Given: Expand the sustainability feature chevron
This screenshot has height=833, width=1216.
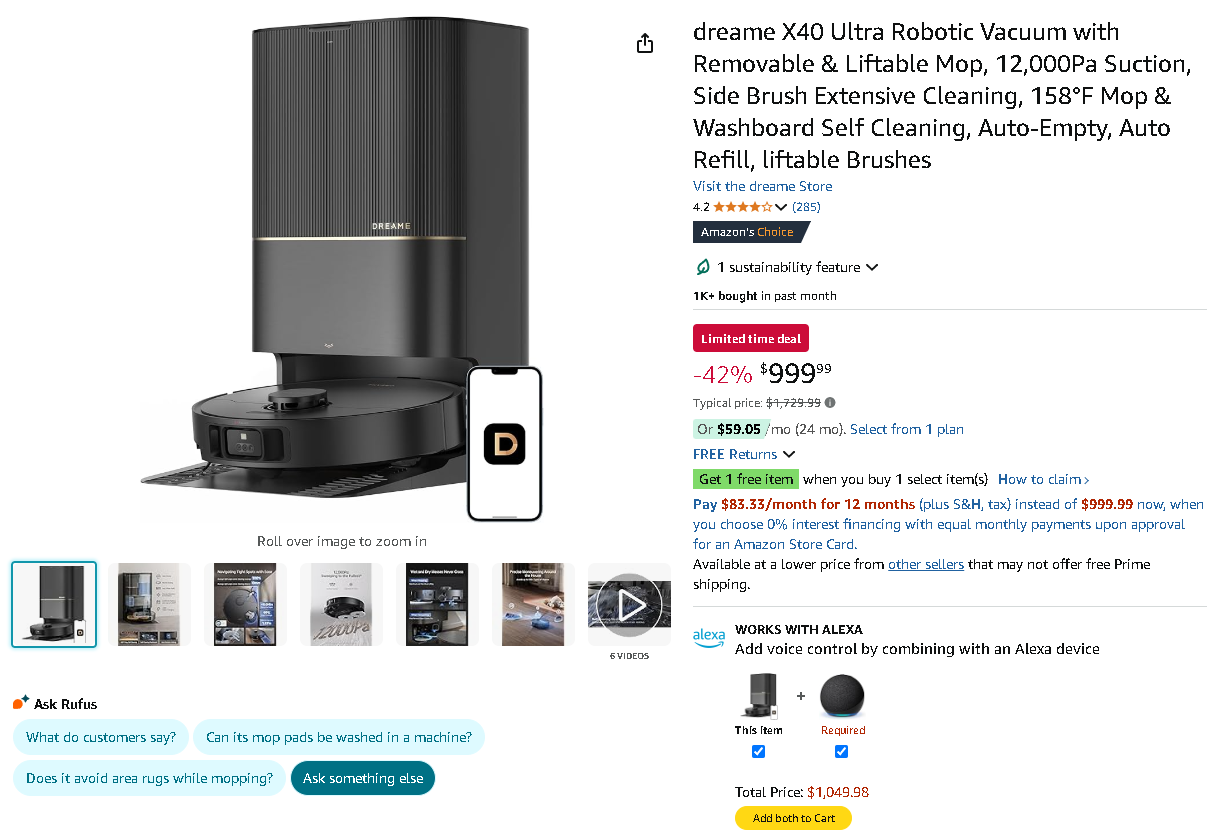Looking at the screenshot, I should click(872, 267).
